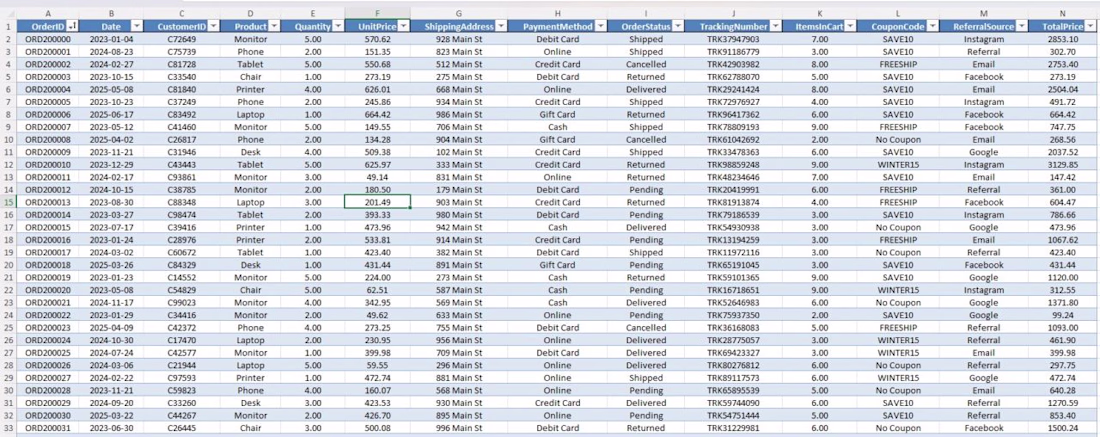Expand the ItemsInCart filter dropdown
Screen dimensions: 1100x437
pos(849,27)
